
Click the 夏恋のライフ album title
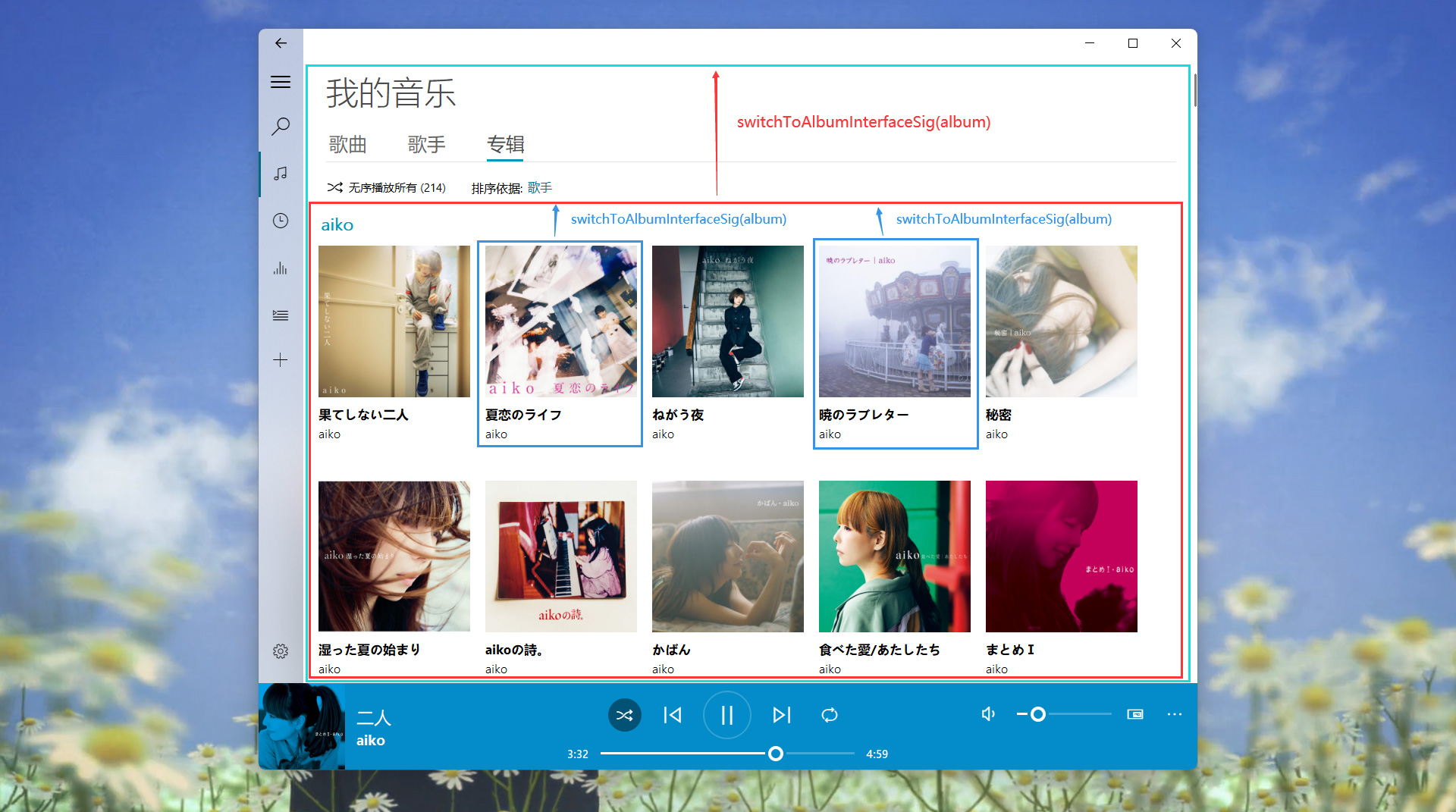click(523, 415)
